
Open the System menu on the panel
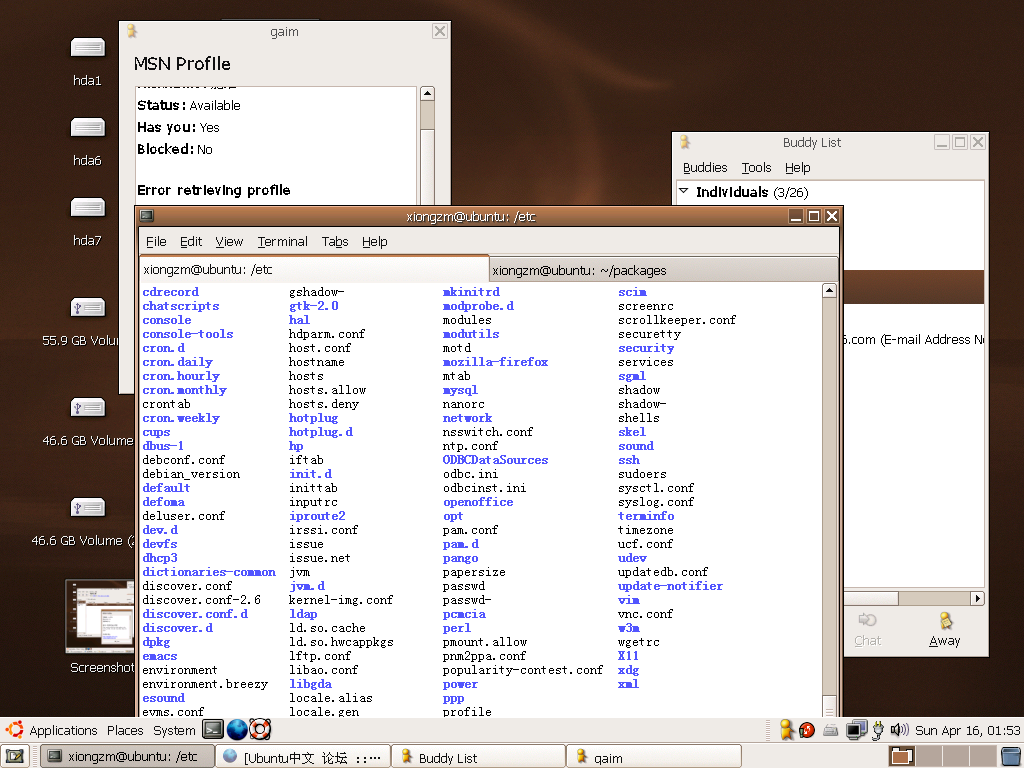click(x=174, y=730)
